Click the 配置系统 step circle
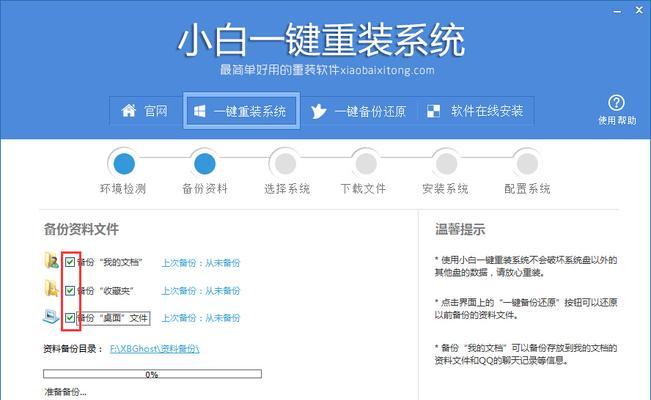The height and width of the screenshot is (400, 651). (527, 164)
